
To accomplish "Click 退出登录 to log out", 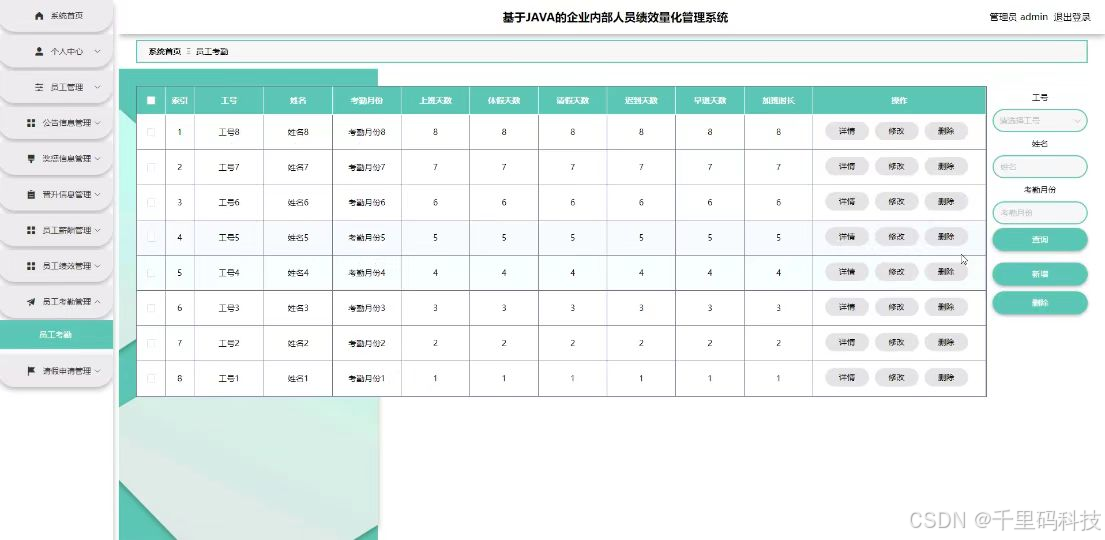I will click(x=1072, y=17).
